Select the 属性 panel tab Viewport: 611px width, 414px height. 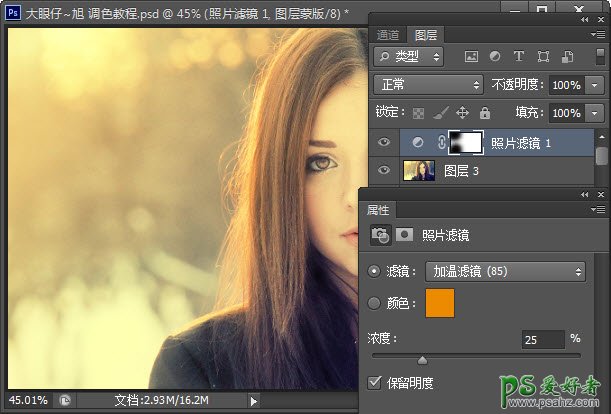(379, 210)
